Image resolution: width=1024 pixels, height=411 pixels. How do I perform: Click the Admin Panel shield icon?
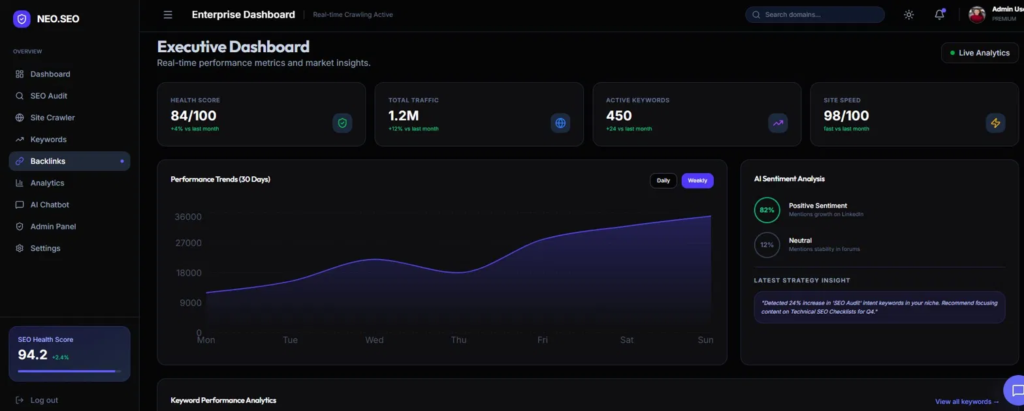click(x=20, y=227)
